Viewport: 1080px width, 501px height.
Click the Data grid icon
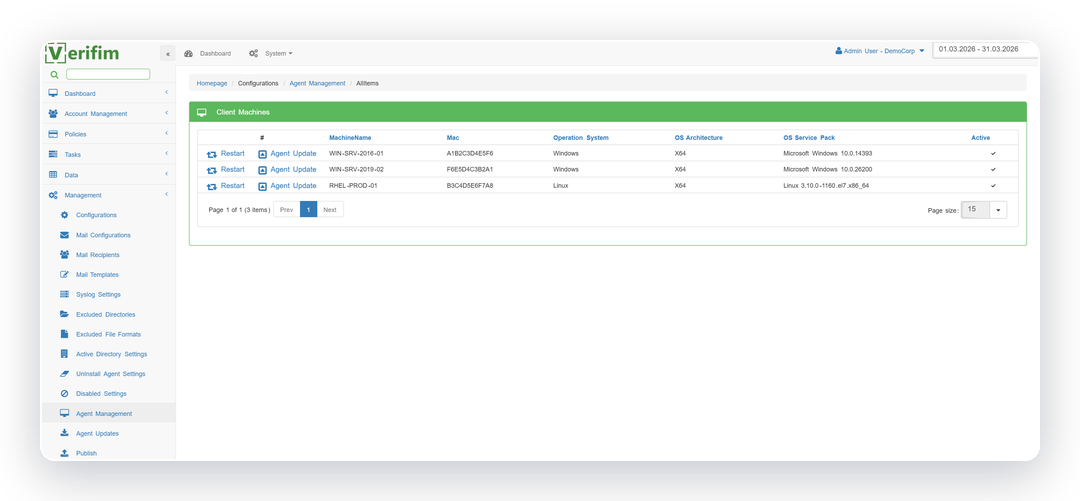53,174
